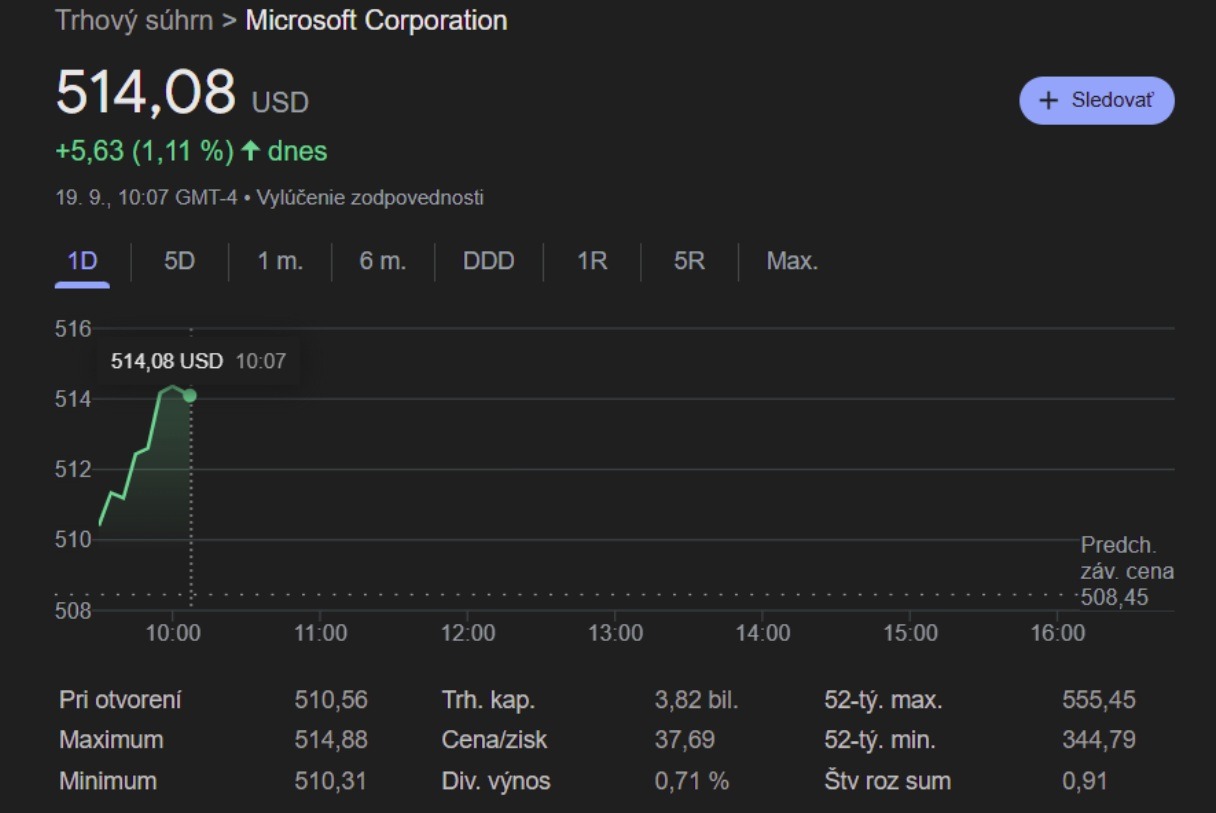
Task: Go back to the Trhový súhrn breadcrumb
Action: tap(134, 20)
